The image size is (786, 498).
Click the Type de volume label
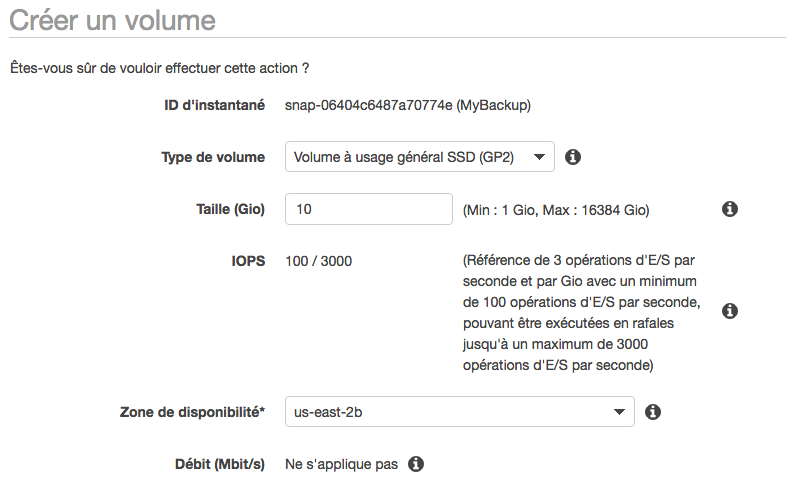pyautogui.click(x=213, y=157)
